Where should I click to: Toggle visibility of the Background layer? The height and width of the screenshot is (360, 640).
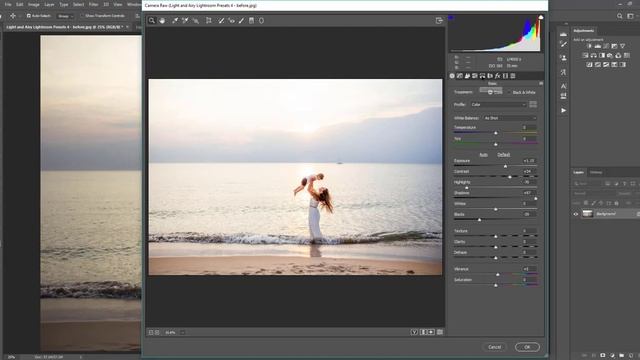(576, 214)
